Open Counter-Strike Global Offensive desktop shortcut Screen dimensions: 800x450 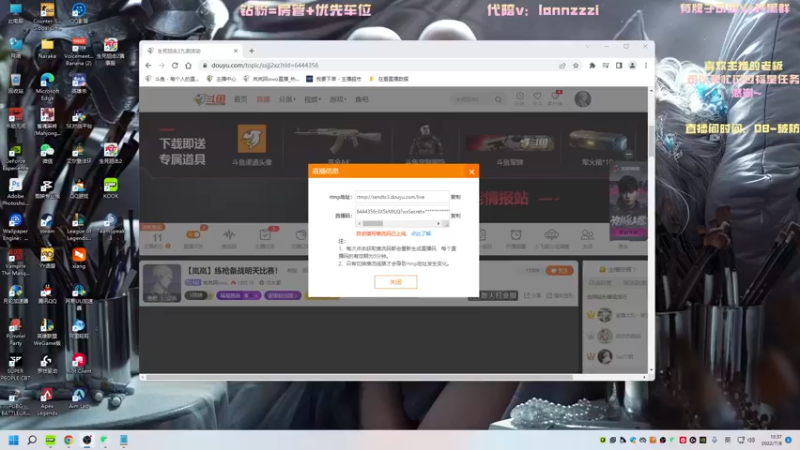47,16
